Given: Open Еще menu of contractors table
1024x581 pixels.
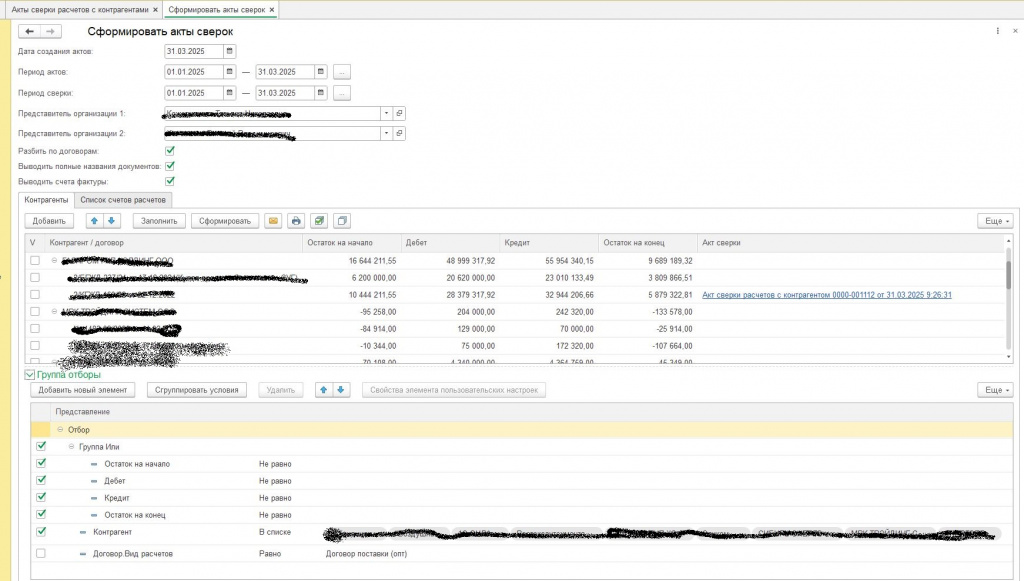Looking at the screenshot, I should pyautogui.click(x=995, y=221).
